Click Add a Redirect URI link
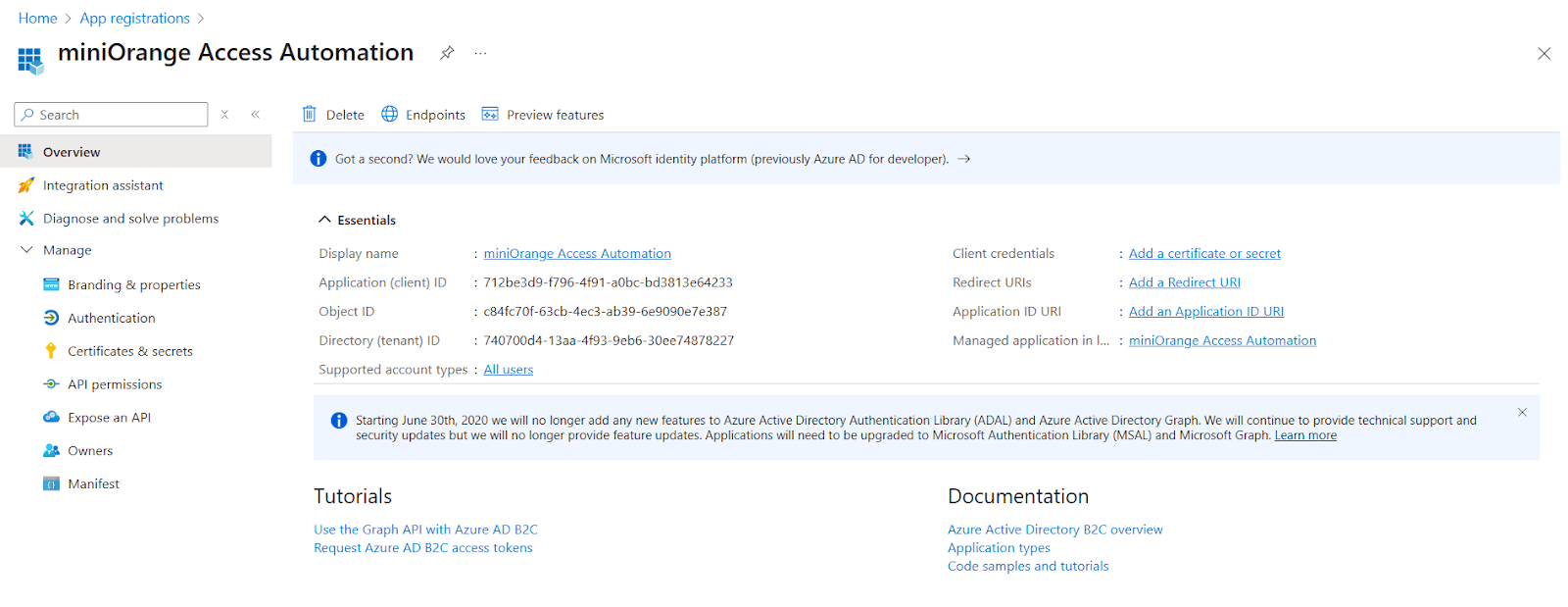 1185,282
